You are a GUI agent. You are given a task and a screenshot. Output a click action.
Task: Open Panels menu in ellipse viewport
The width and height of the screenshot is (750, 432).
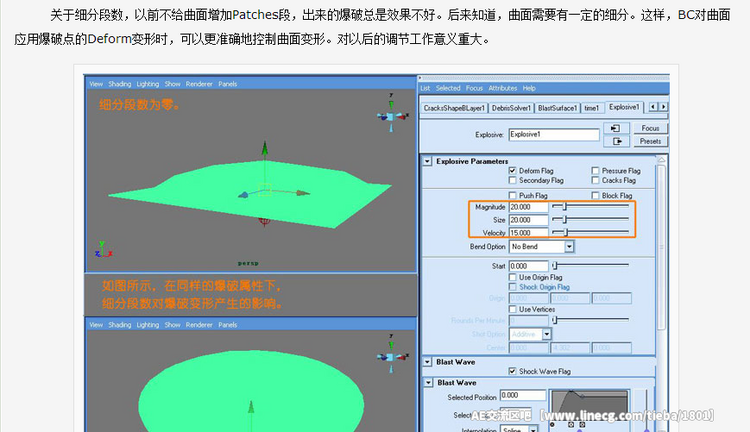tap(228, 324)
